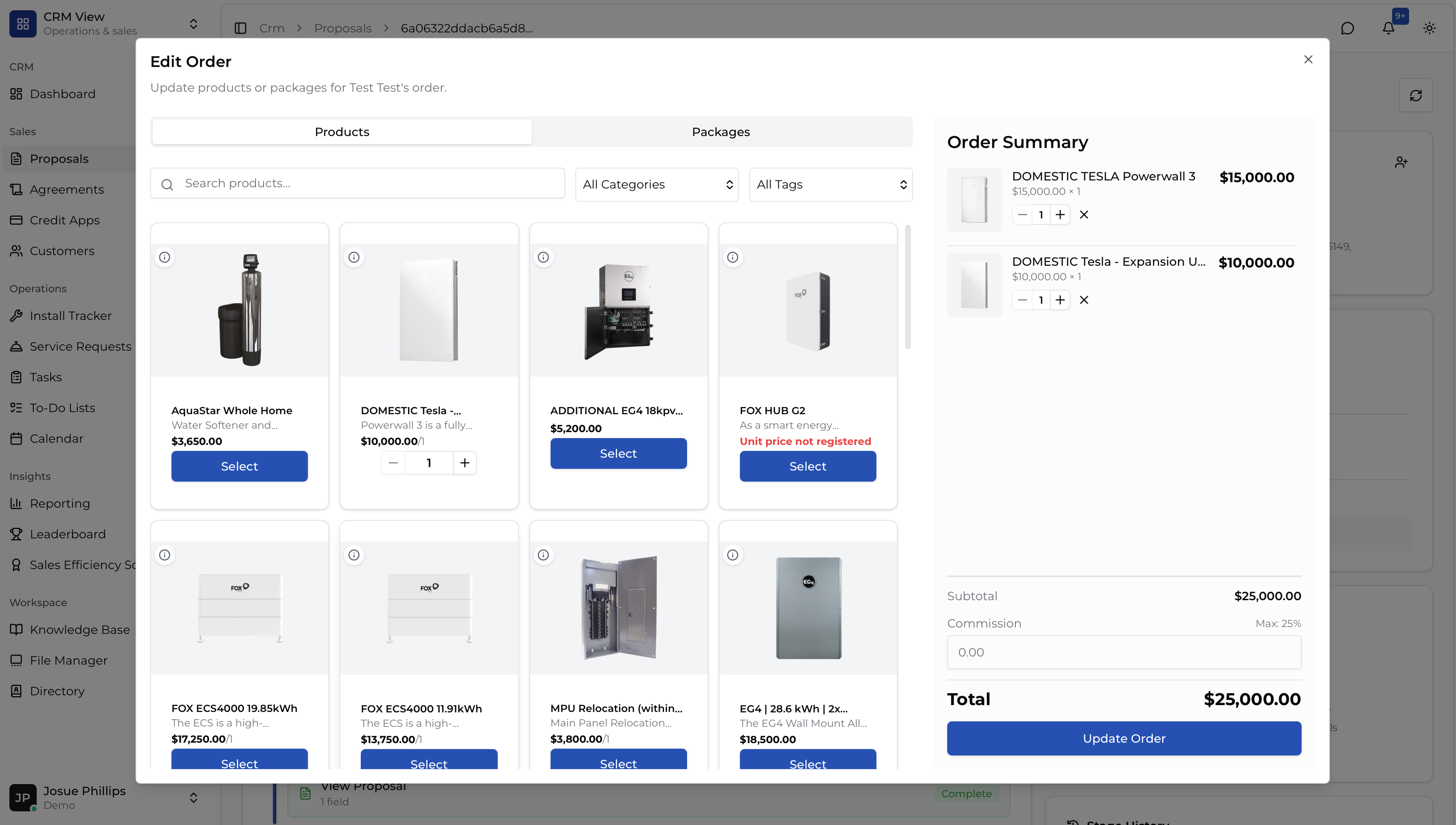Click the CRM View grid logo

(x=23, y=24)
